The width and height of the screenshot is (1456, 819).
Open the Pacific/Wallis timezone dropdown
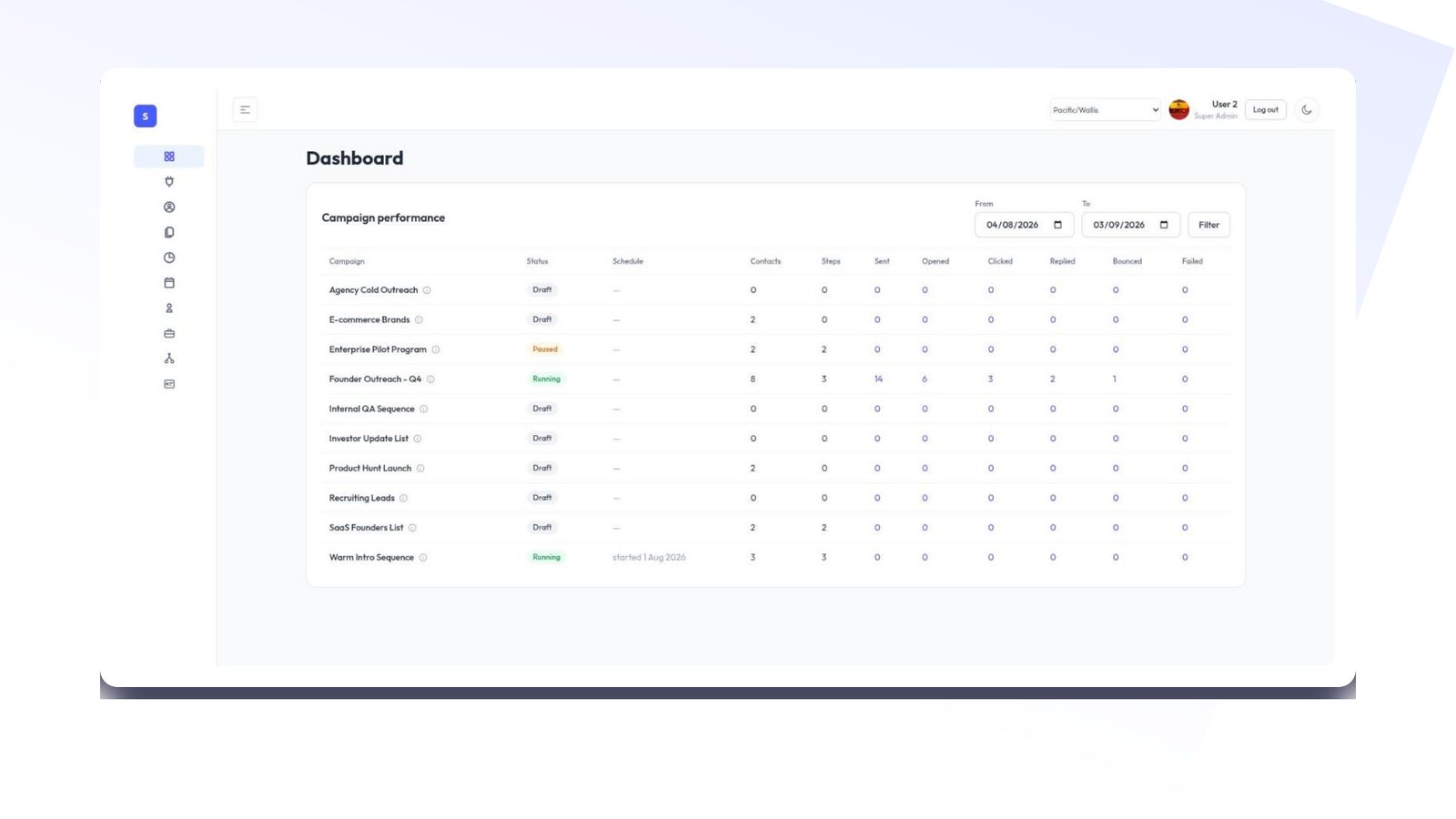1106,110
